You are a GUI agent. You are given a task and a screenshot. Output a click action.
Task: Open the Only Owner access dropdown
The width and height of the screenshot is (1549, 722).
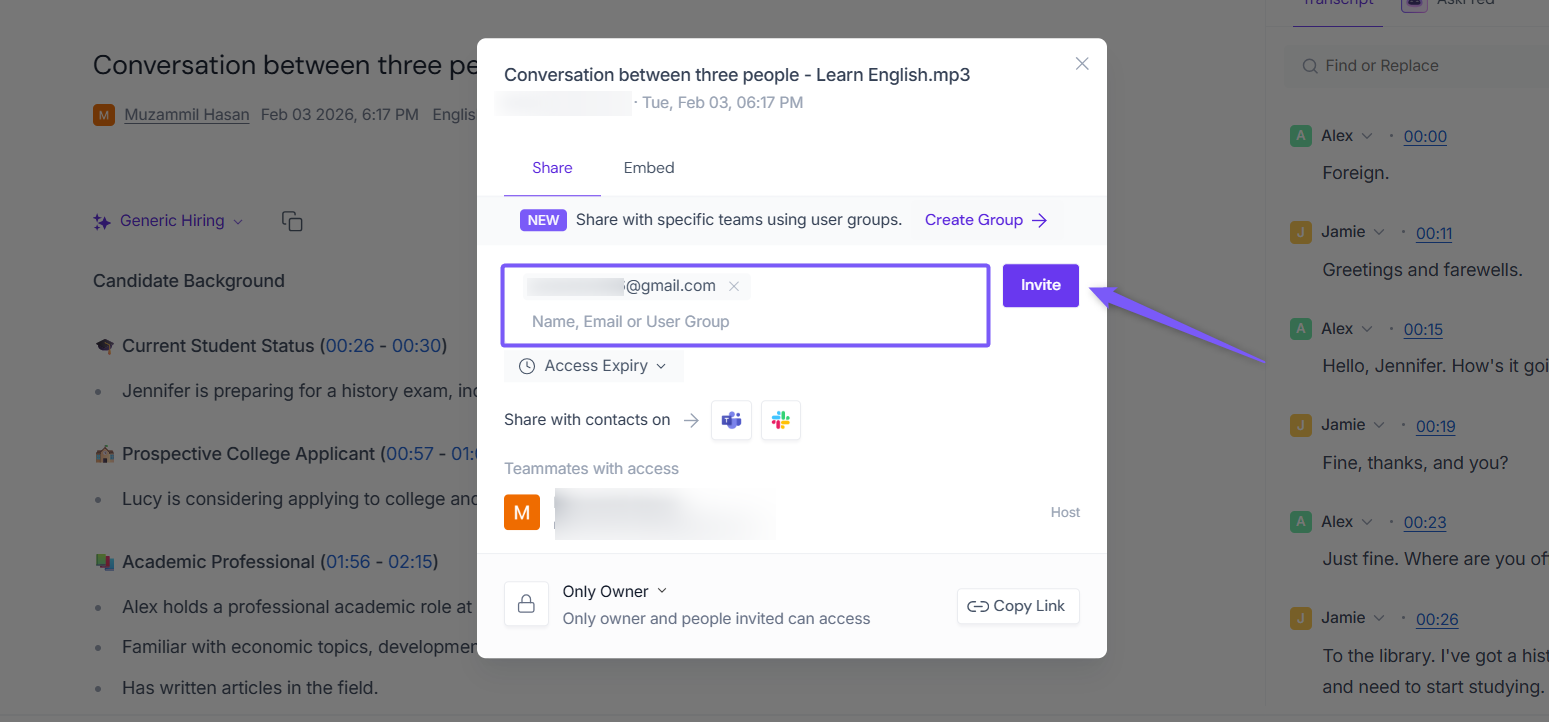(x=614, y=591)
